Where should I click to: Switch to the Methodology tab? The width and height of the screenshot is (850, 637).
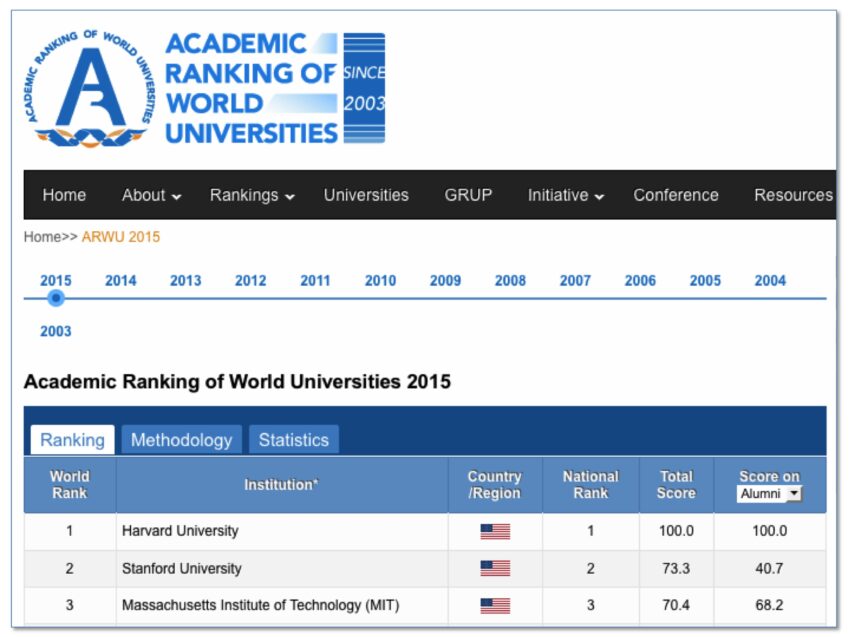tap(182, 440)
